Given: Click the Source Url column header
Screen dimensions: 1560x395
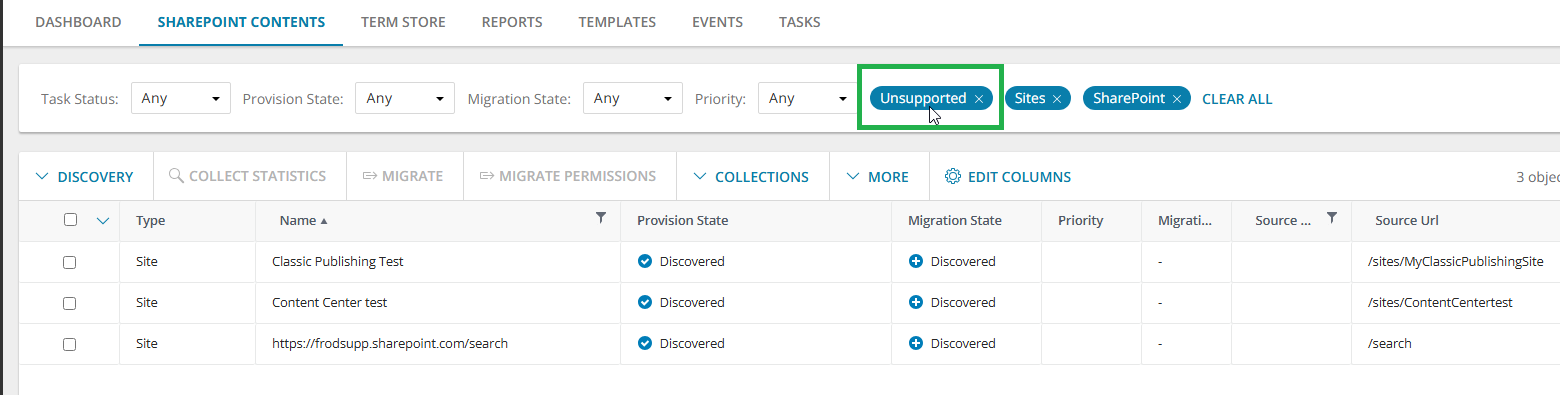Looking at the screenshot, I should (1407, 221).
